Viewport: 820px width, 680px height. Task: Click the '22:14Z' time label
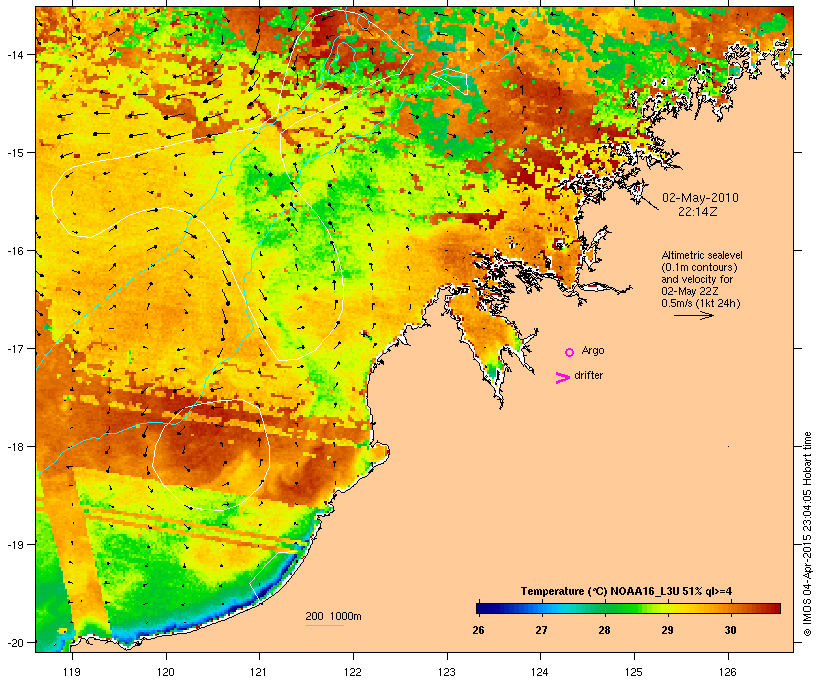[x=698, y=212]
